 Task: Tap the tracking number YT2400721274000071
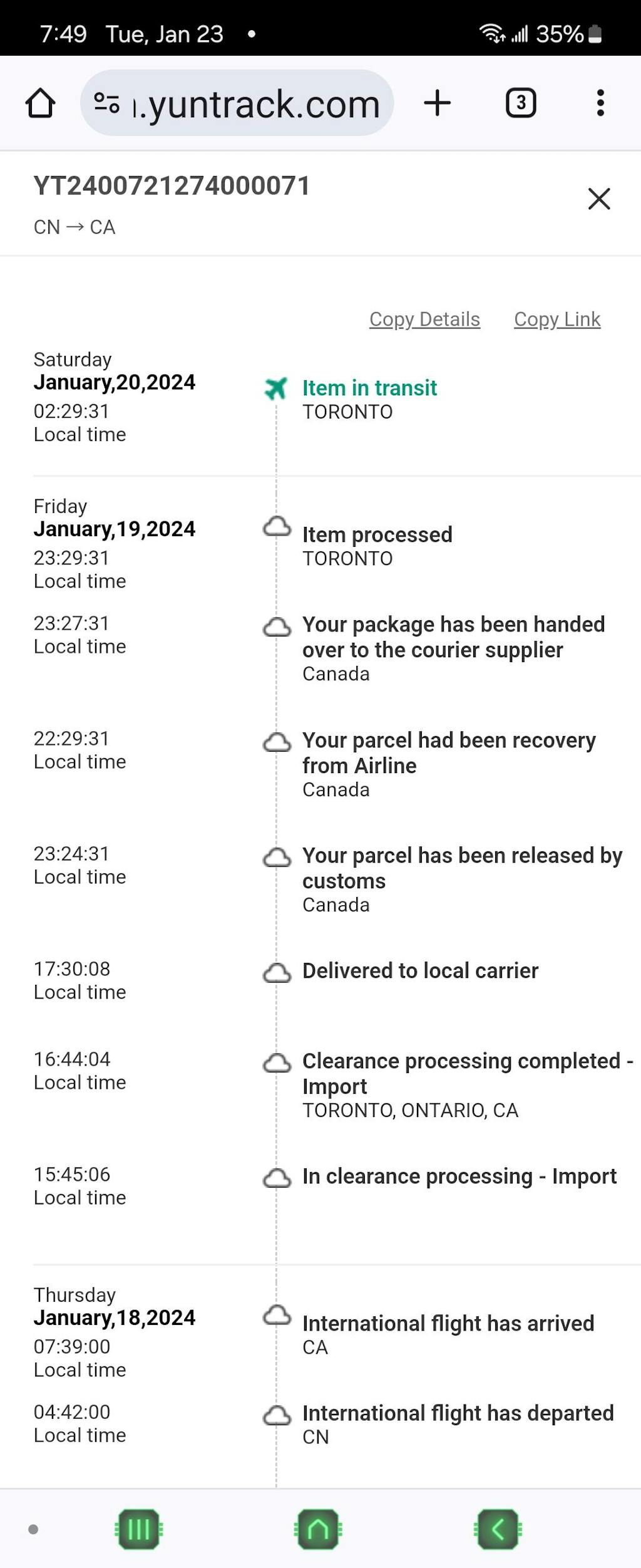[172, 186]
